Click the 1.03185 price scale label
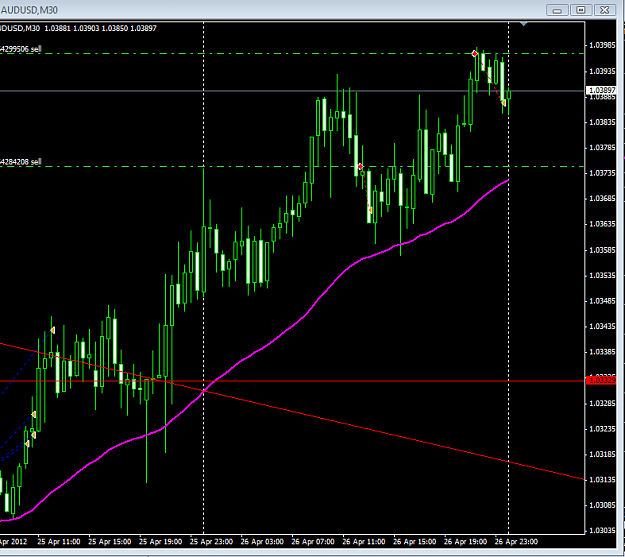Viewport: 625px width, 557px height. [x=602, y=455]
